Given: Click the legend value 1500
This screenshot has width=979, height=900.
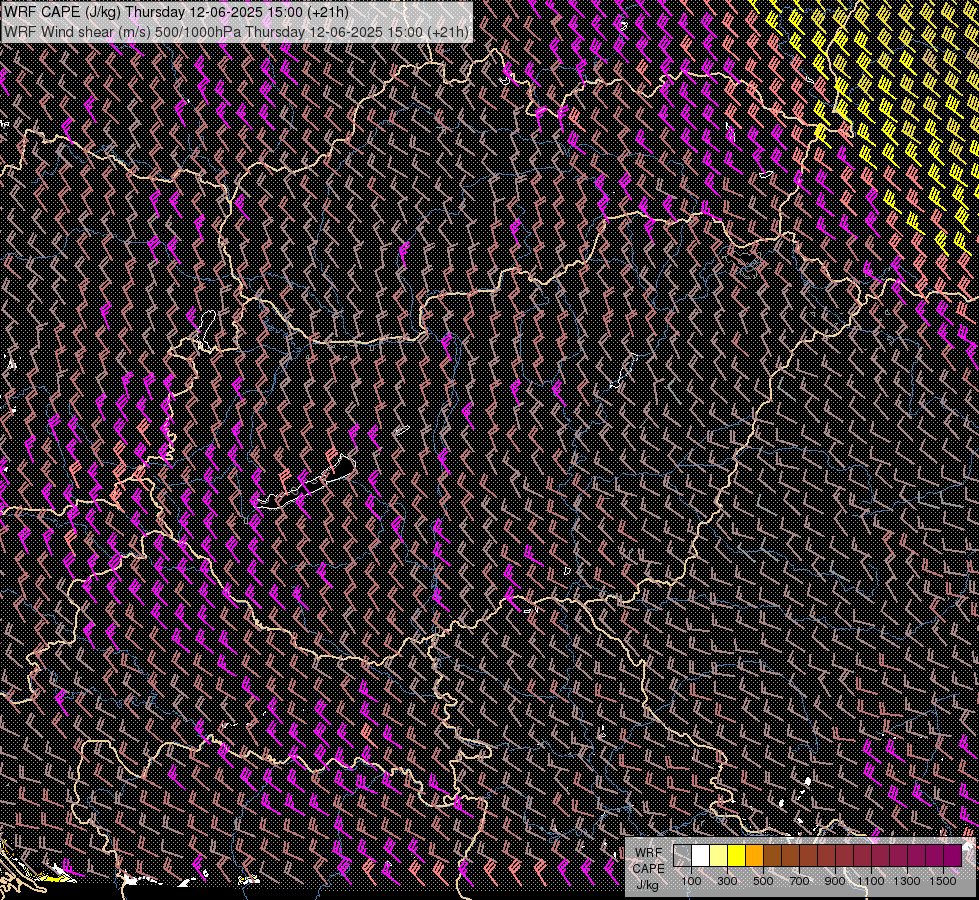Looking at the screenshot, I should [x=943, y=881].
